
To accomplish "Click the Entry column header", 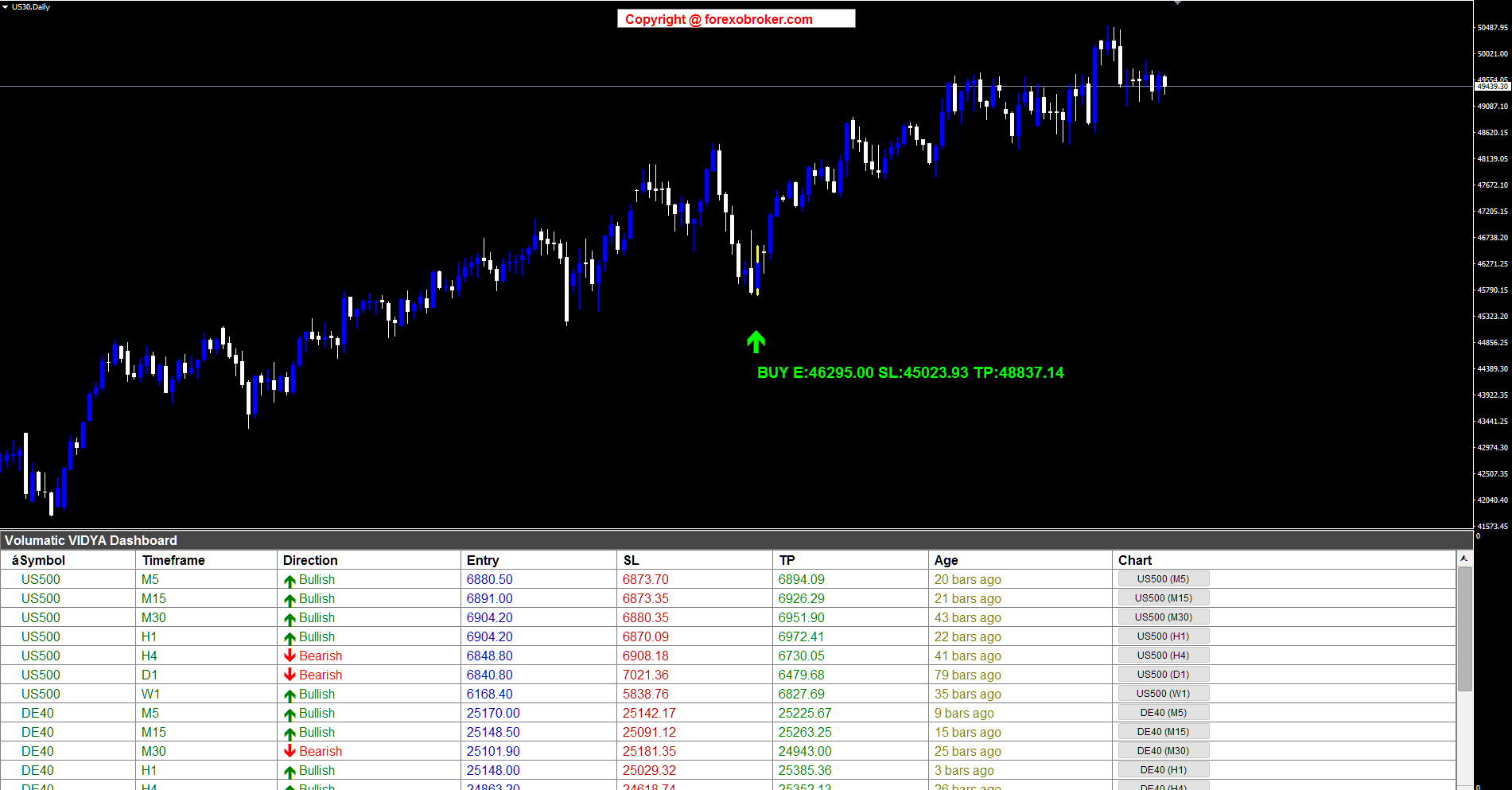I will 538,560.
